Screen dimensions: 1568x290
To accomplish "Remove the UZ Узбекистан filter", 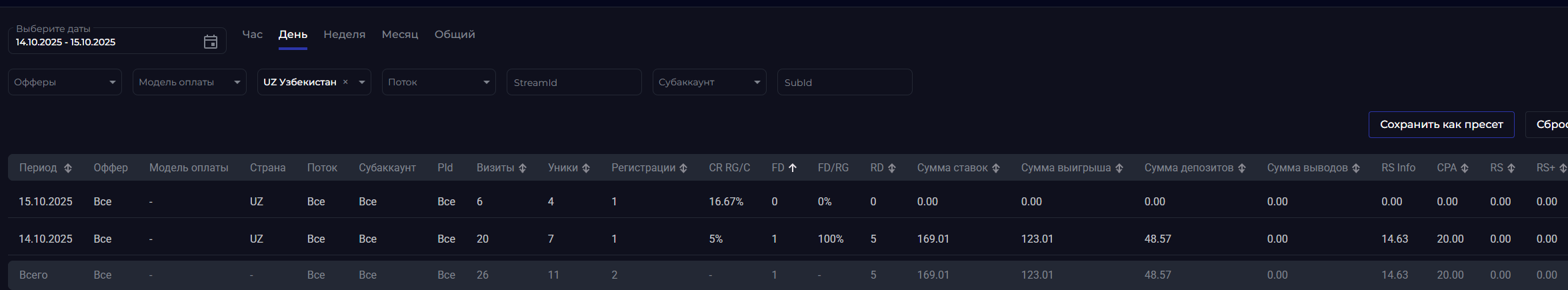I will tap(345, 82).
